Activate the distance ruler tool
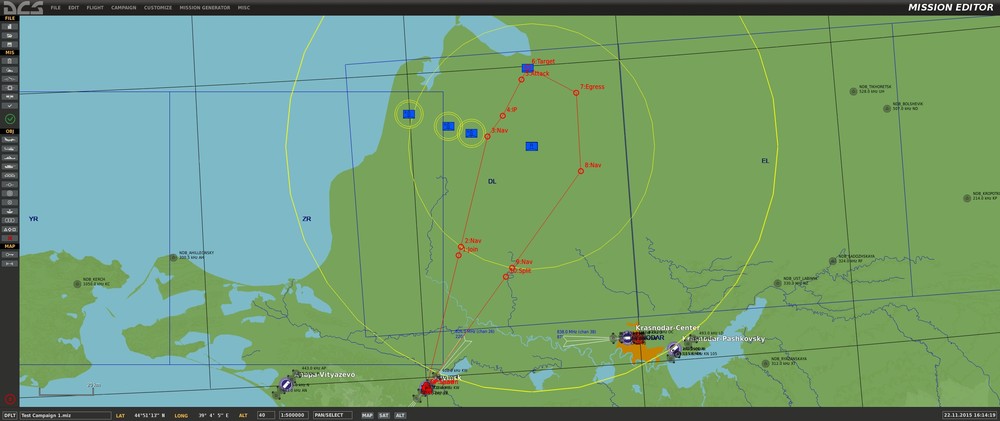This screenshot has height=421, width=1000. pos(10,263)
